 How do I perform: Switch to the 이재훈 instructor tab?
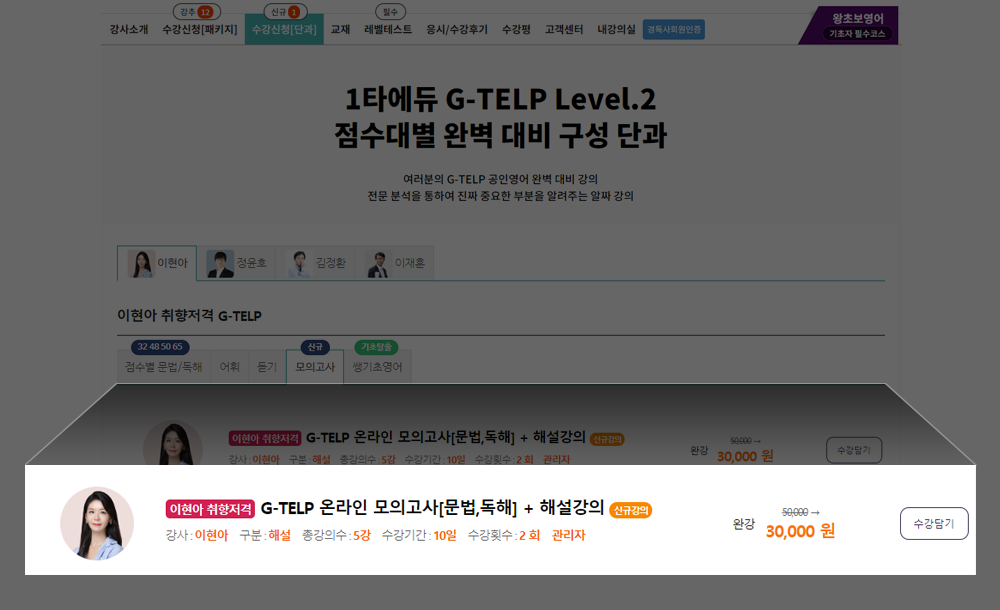pos(394,263)
